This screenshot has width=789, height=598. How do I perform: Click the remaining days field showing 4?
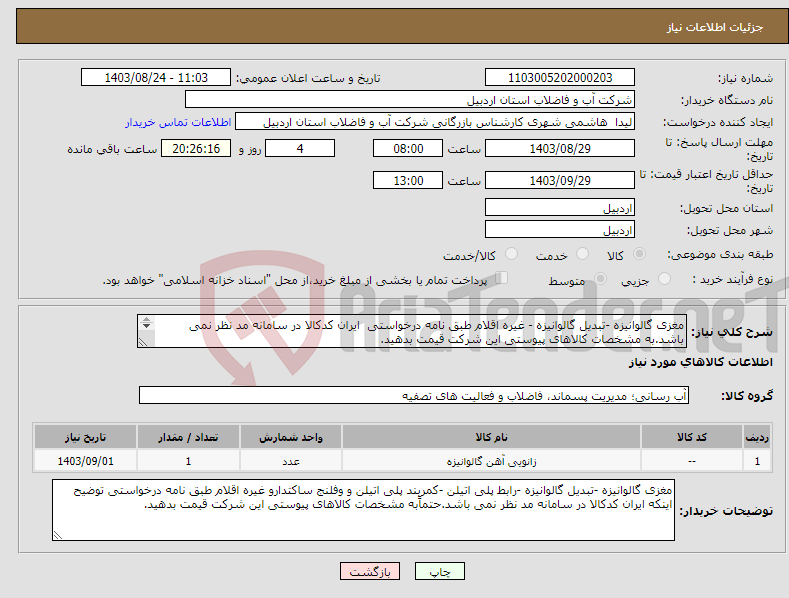pos(300,148)
